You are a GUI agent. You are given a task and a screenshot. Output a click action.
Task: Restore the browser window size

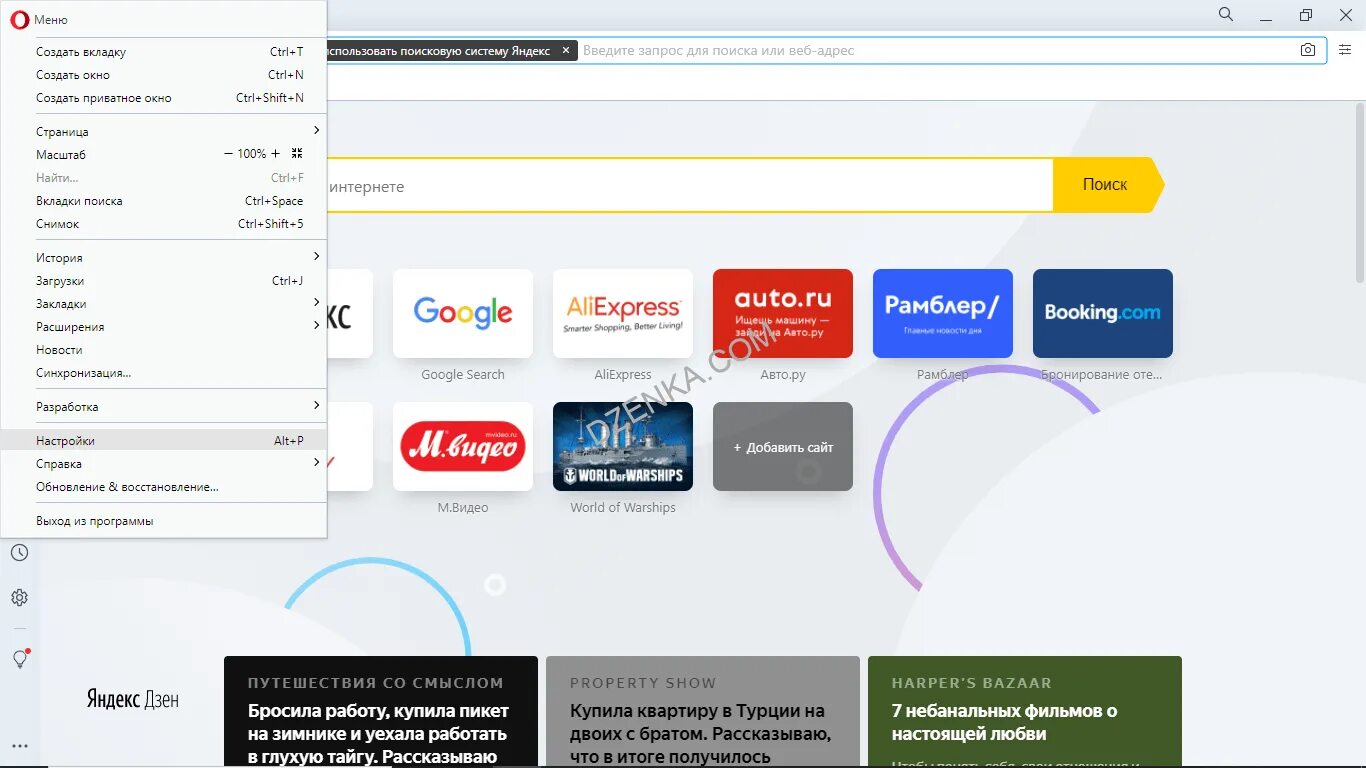[x=1306, y=15]
